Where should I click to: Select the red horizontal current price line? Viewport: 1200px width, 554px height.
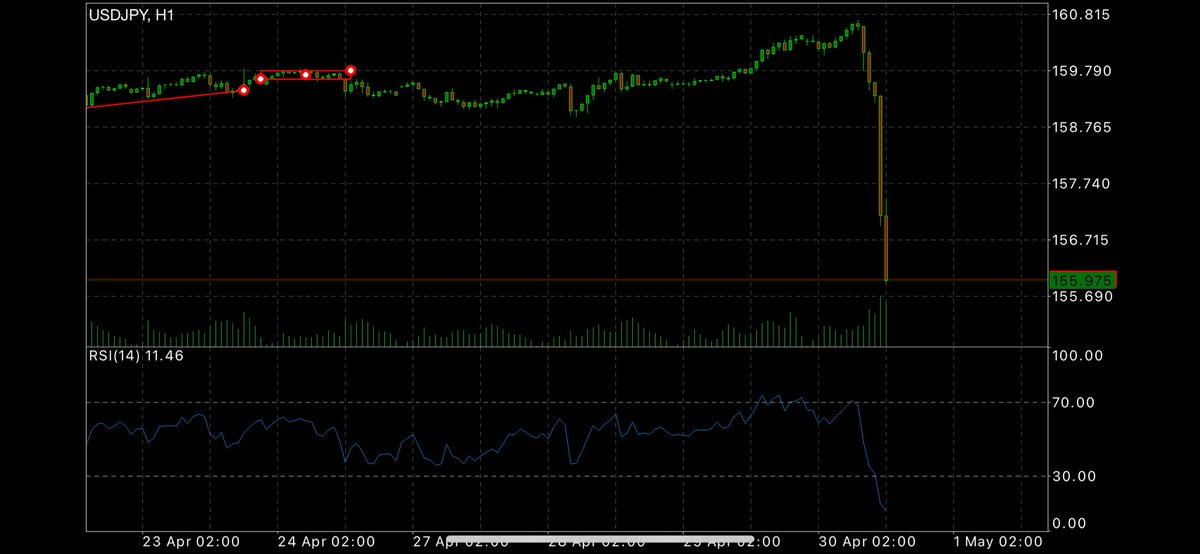(x=567, y=280)
